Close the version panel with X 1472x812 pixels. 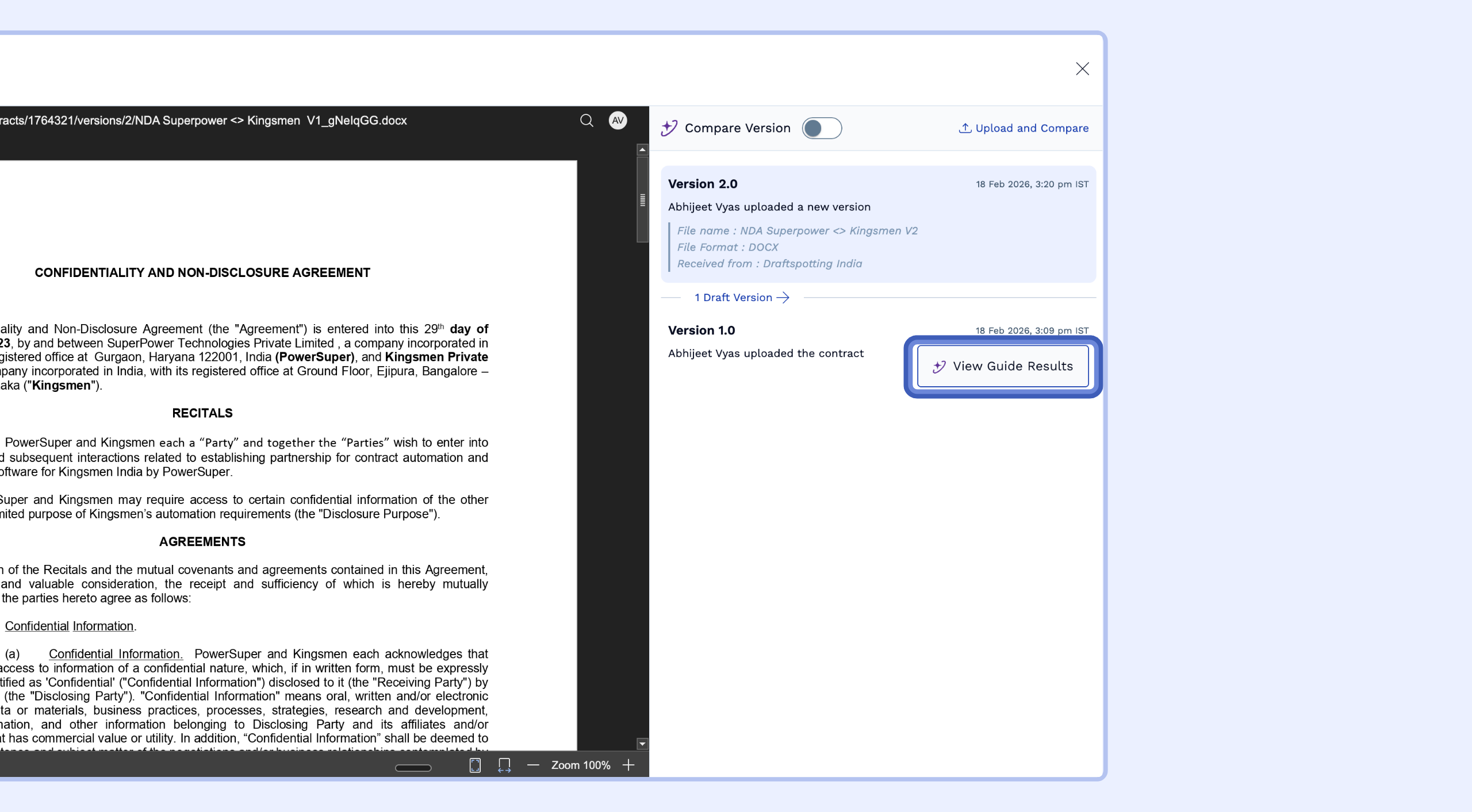(x=1082, y=69)
